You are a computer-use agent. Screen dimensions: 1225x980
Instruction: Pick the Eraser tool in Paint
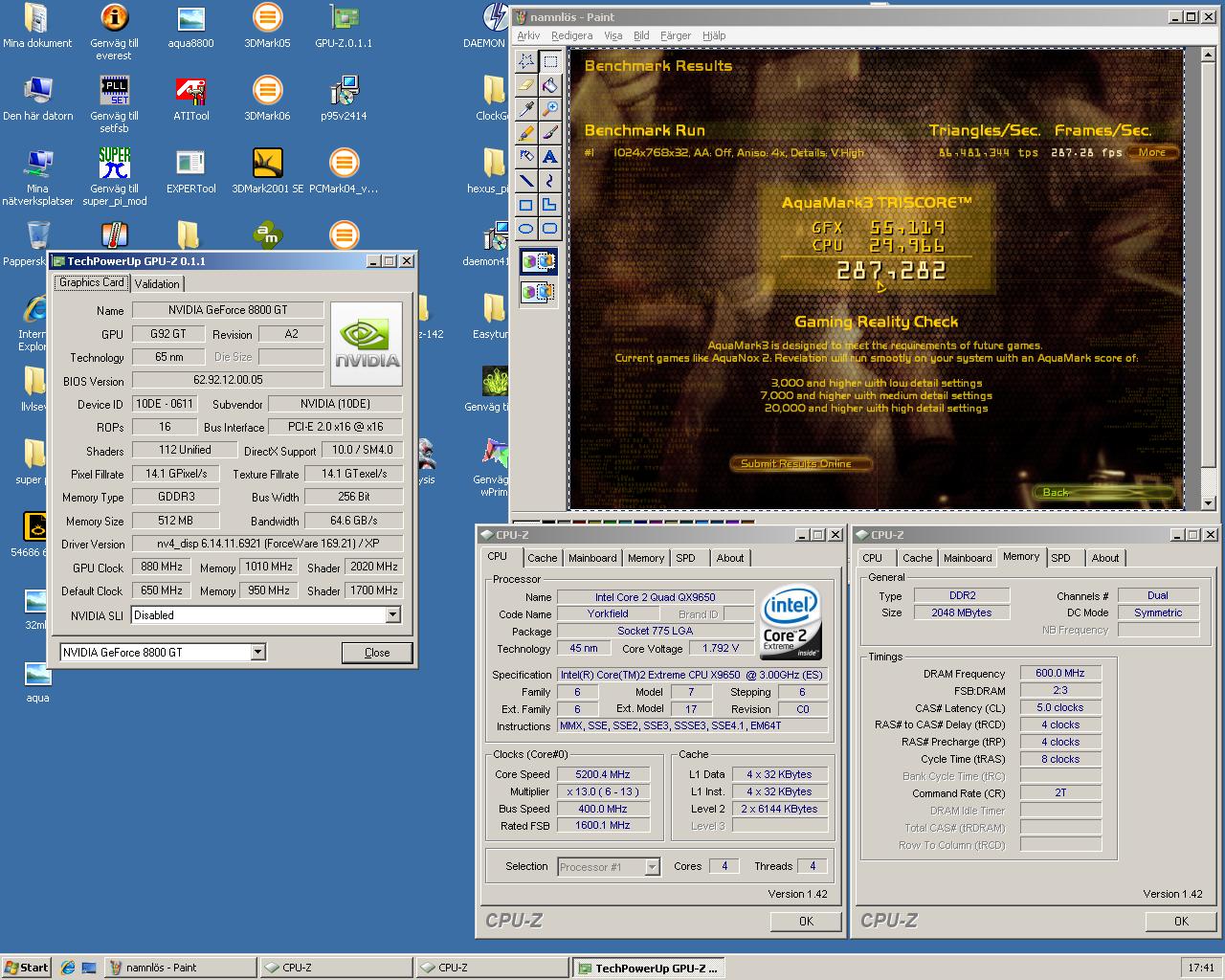pos(526,85)
